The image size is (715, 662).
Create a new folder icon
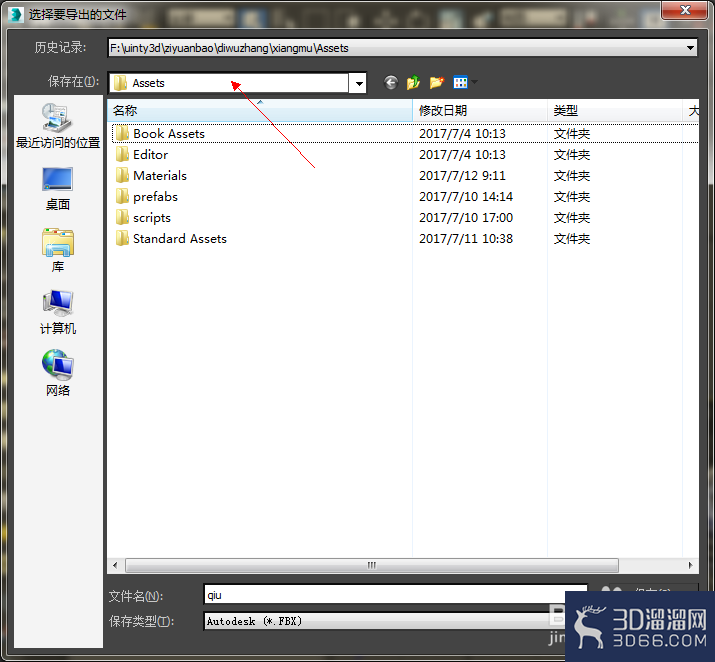436,83
